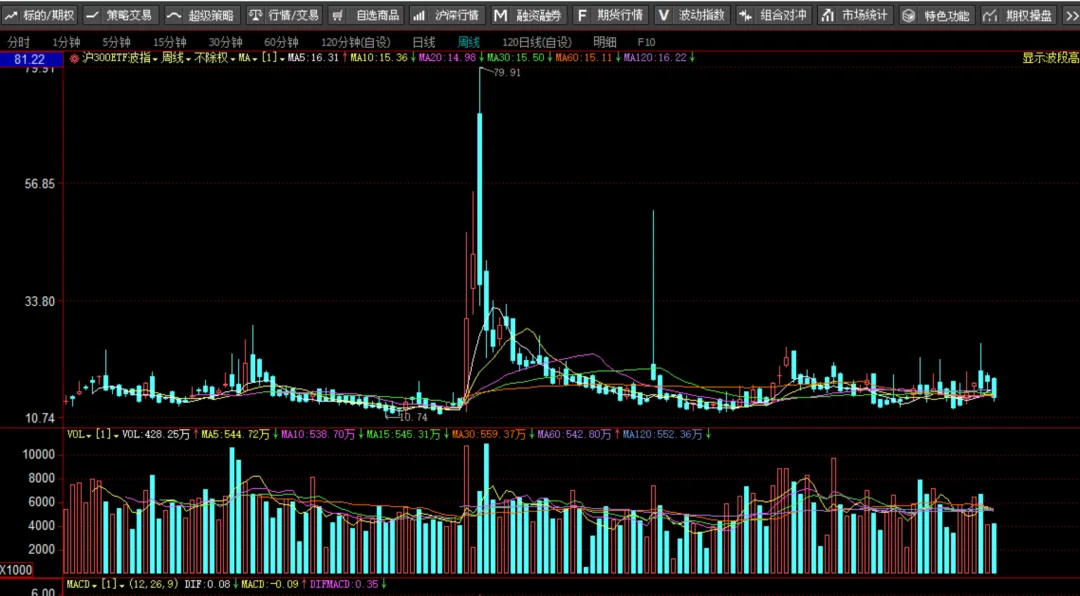This screenshot has height=596, width=1080.
Task: Click the 显示波段高 link
Action: click(x=1050, y=59)
